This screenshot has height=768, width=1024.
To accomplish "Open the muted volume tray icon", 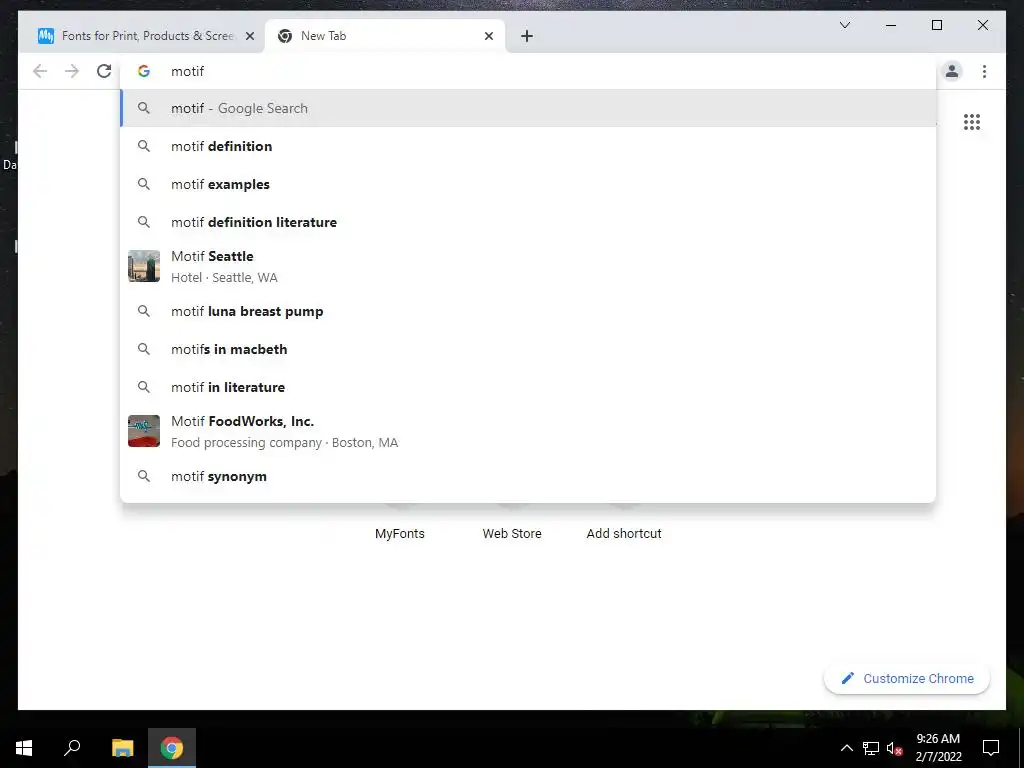I will [894, 748].
